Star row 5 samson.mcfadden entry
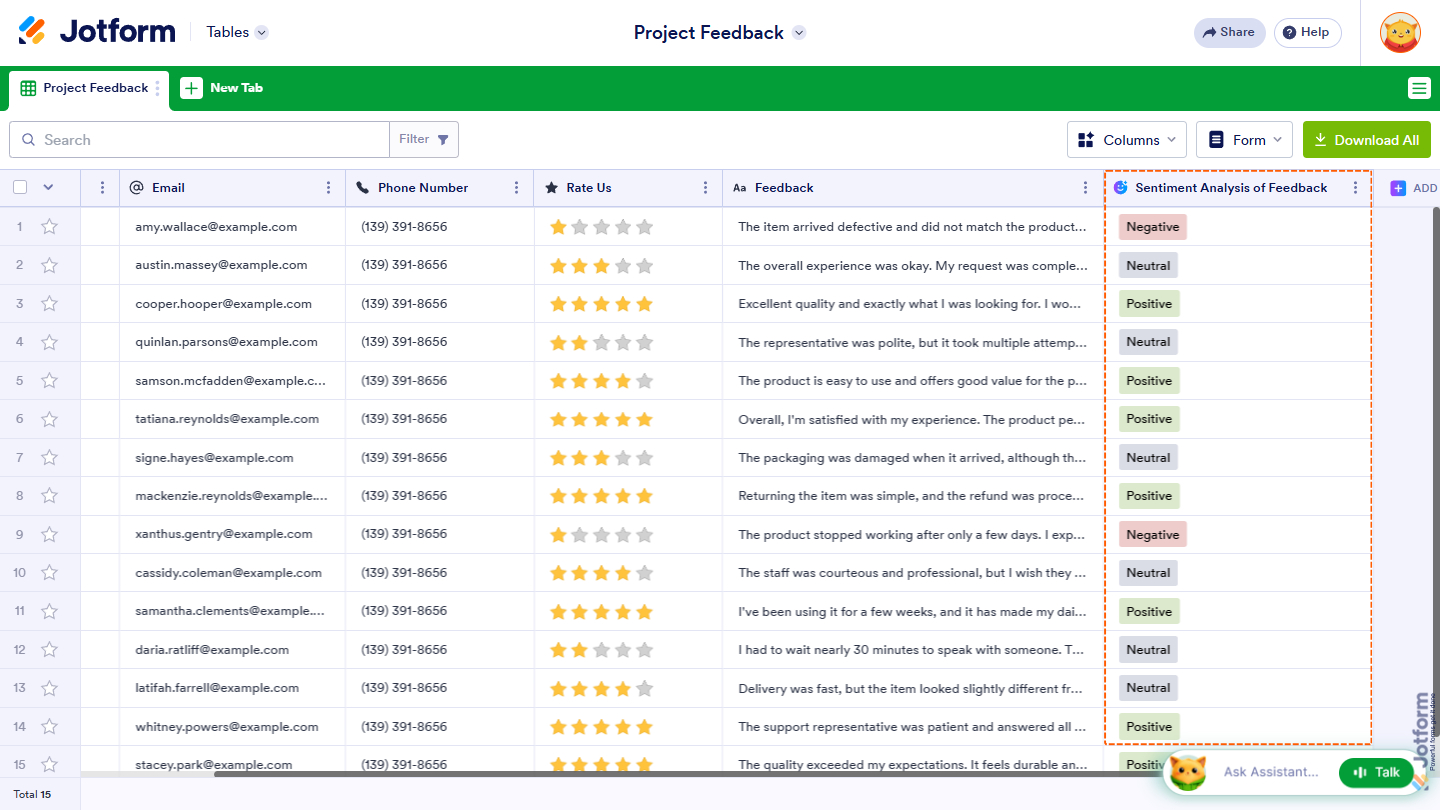1440x810 pixels. 49,381
